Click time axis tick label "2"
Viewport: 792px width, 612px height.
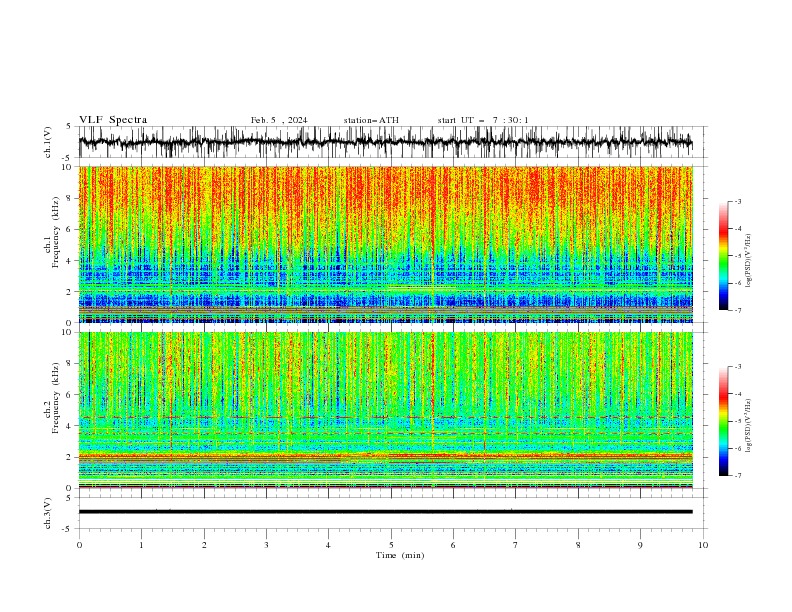point(204,545)
